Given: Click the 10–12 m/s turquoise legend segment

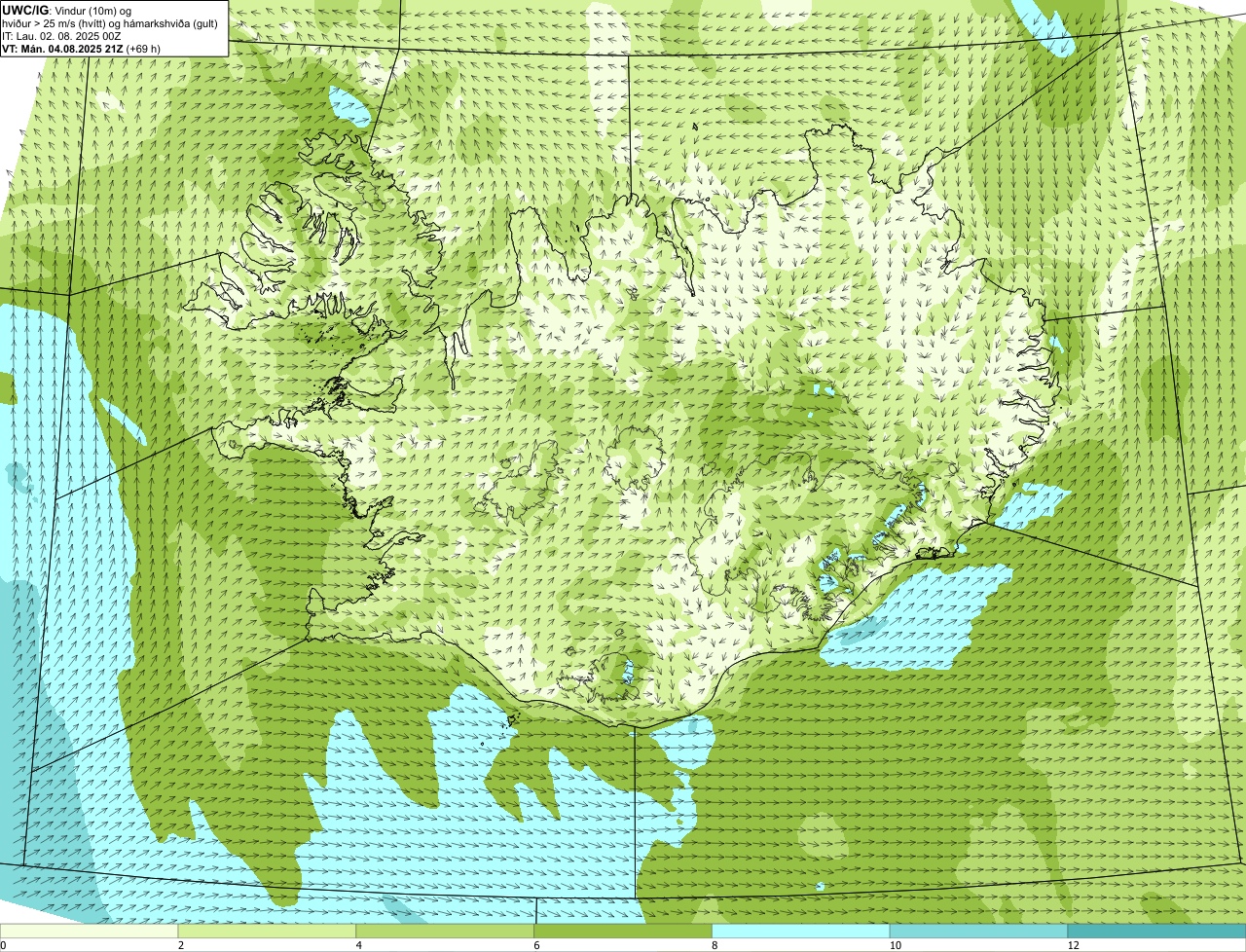Looking at the screenshot, I should tap(978, 932).
